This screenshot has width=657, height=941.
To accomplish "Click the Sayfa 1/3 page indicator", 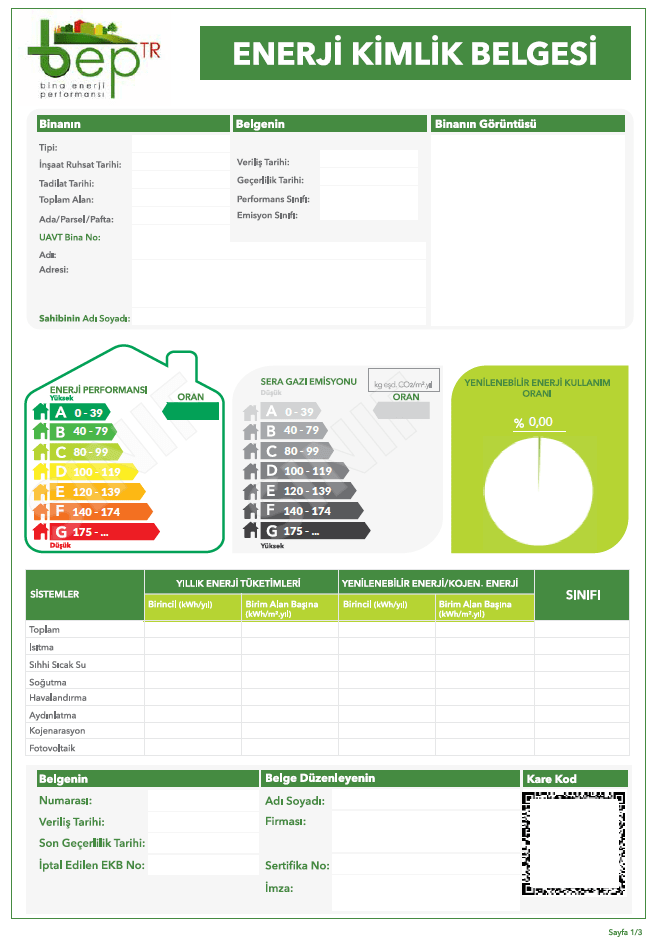I will [625, 932].
